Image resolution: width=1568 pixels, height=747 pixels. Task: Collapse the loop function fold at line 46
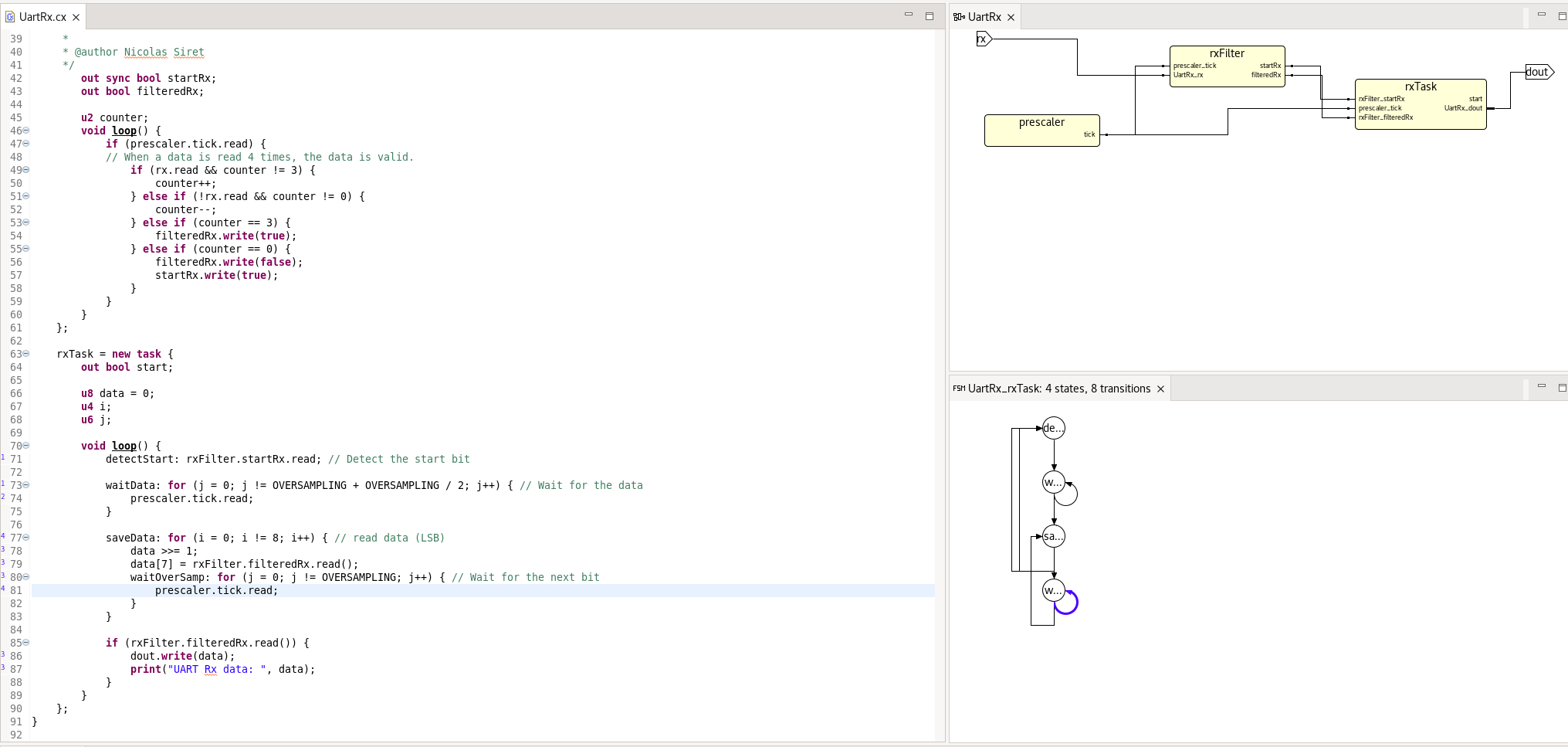[25, 131]
